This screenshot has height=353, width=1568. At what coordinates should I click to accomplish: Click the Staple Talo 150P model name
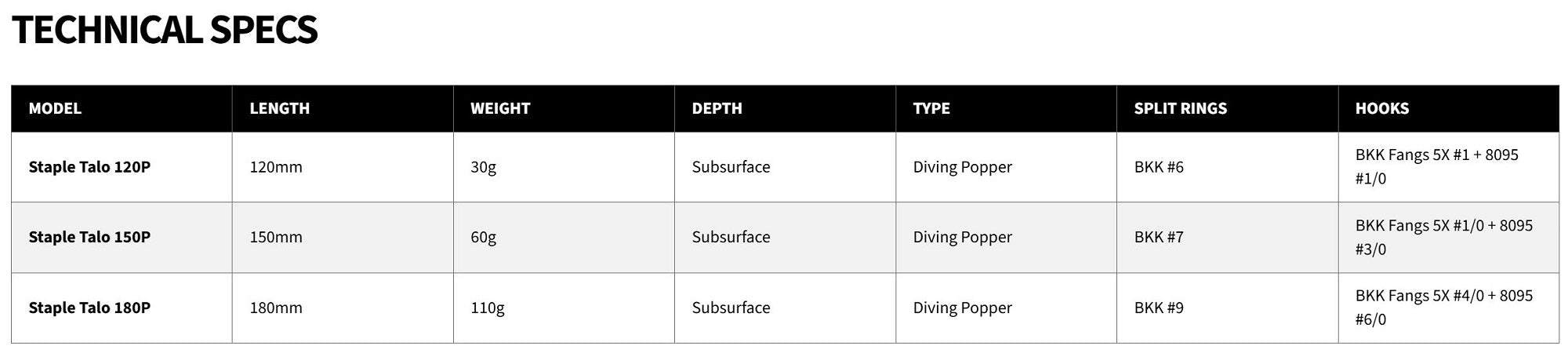[89, 237]
